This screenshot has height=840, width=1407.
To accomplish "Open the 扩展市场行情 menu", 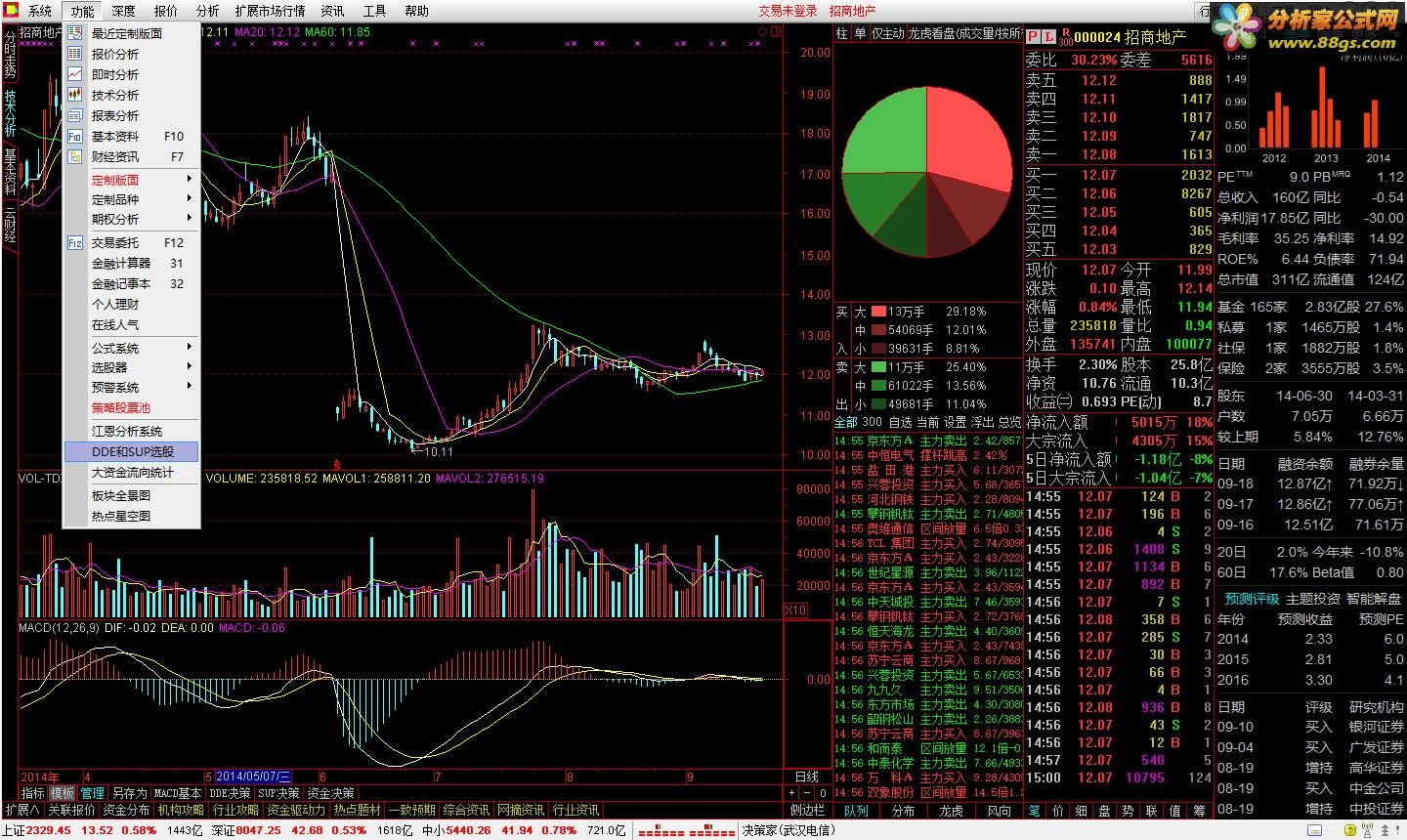I will point(270,11).
